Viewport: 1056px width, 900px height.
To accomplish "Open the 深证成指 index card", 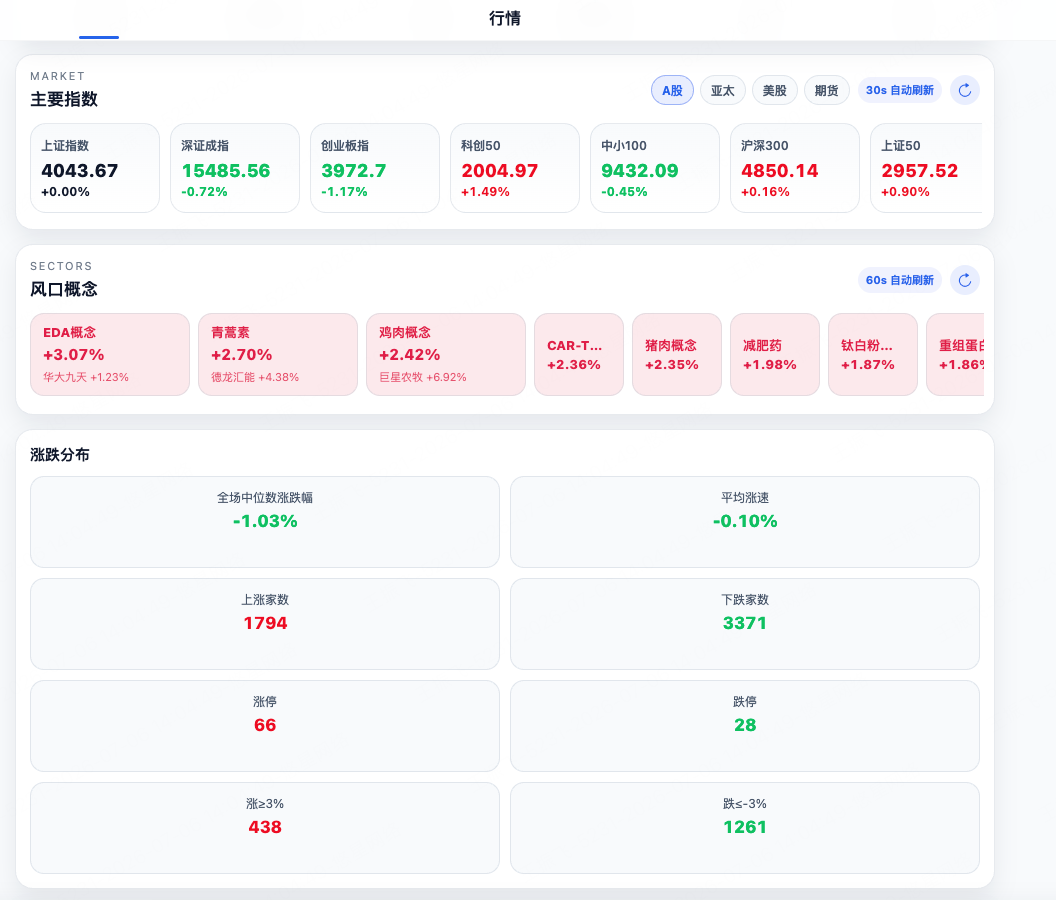I will [235, 168].
